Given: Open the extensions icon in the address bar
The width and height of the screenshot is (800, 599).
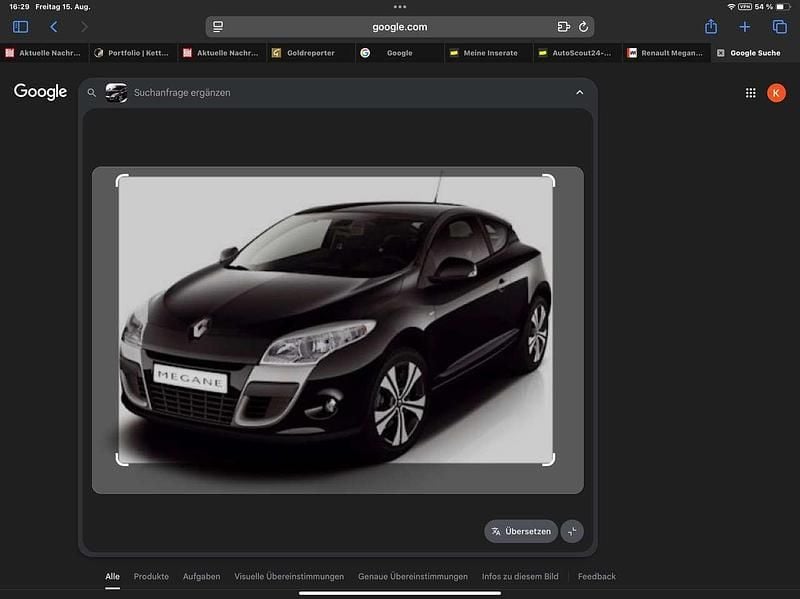Looking at the screenshot, I should coord(563,27).
